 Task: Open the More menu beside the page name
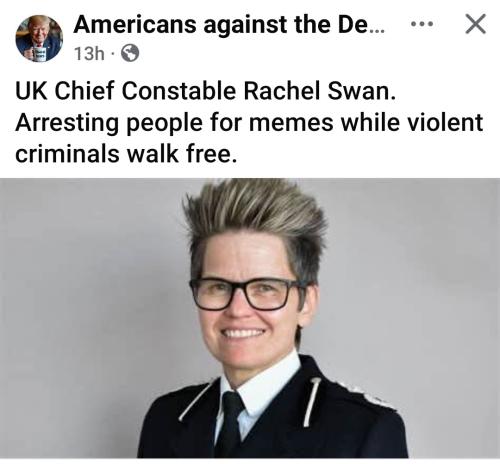pyautogui.click(x=422, y=24)
